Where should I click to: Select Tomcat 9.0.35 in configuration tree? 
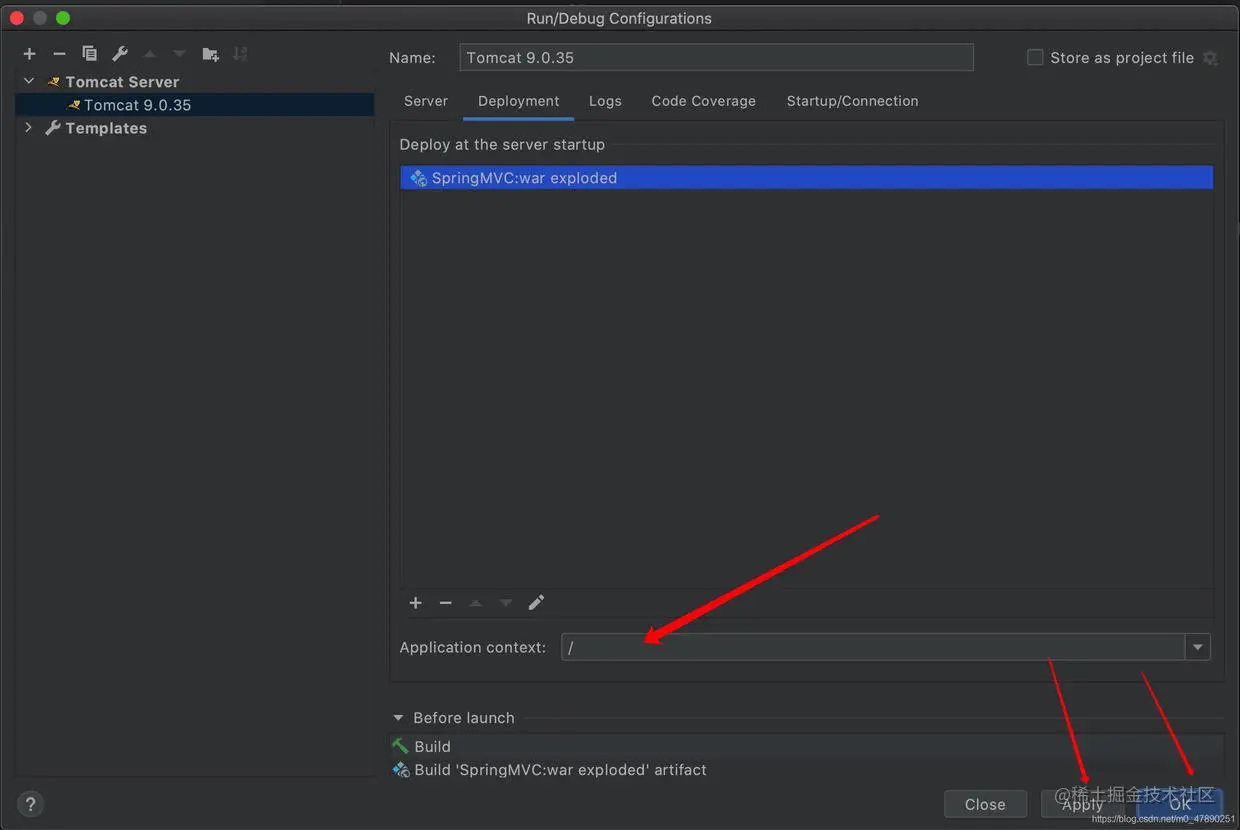[195, 105]
